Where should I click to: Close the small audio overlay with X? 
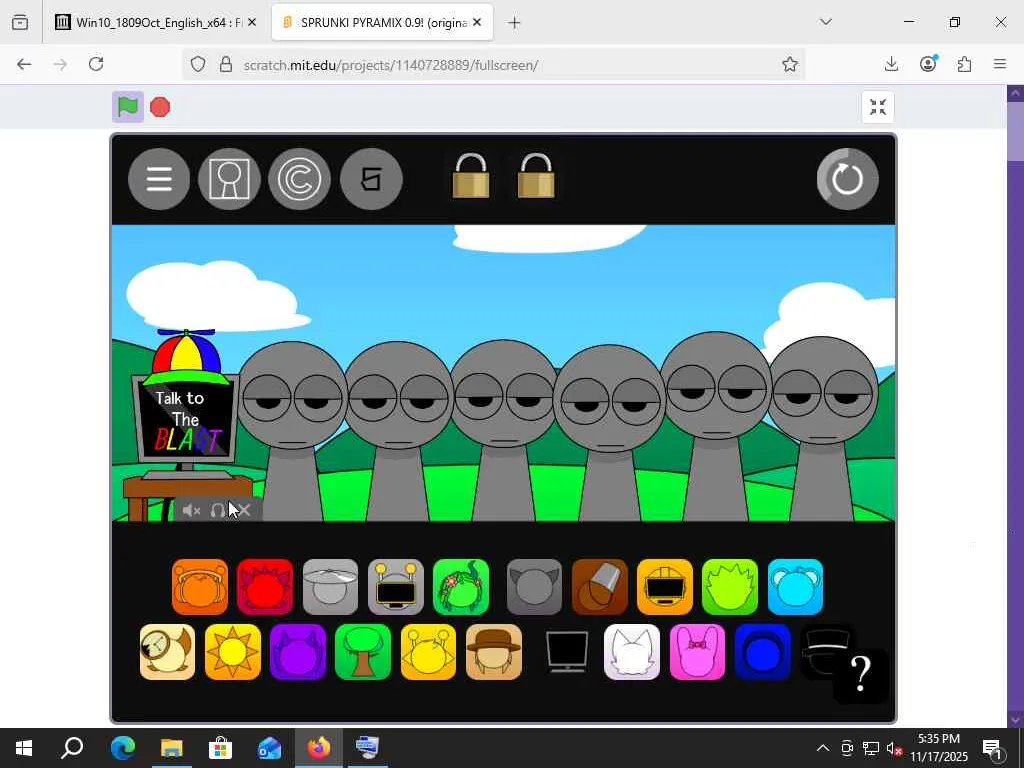click(244, 511)
